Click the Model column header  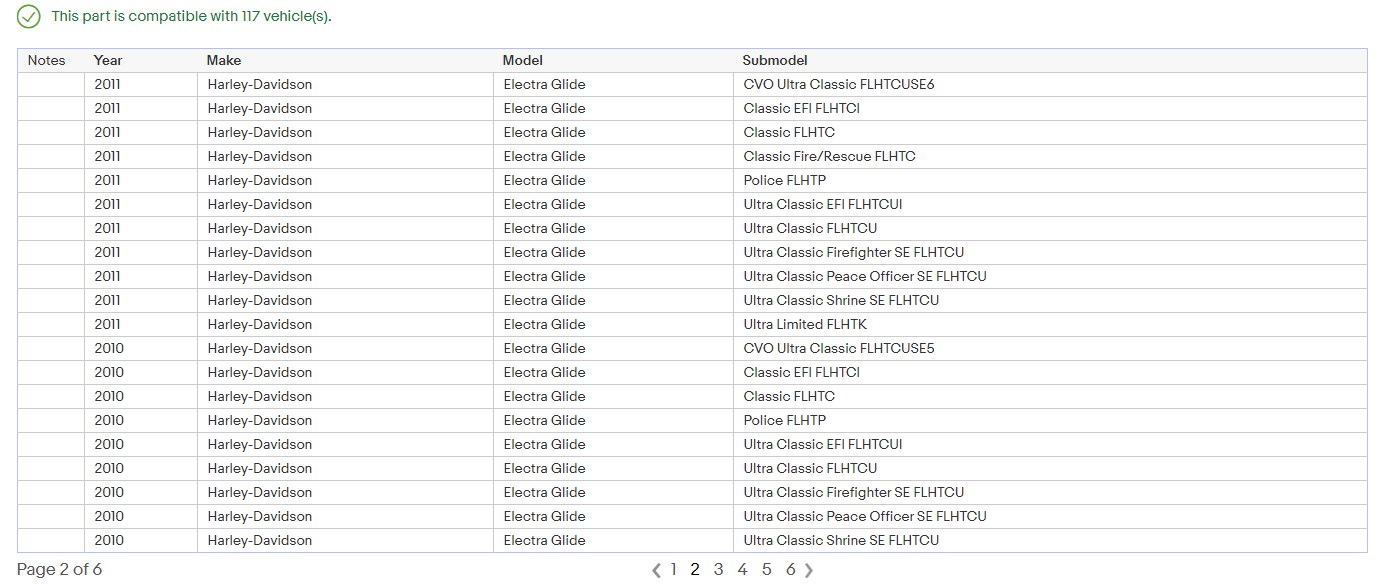523,60
